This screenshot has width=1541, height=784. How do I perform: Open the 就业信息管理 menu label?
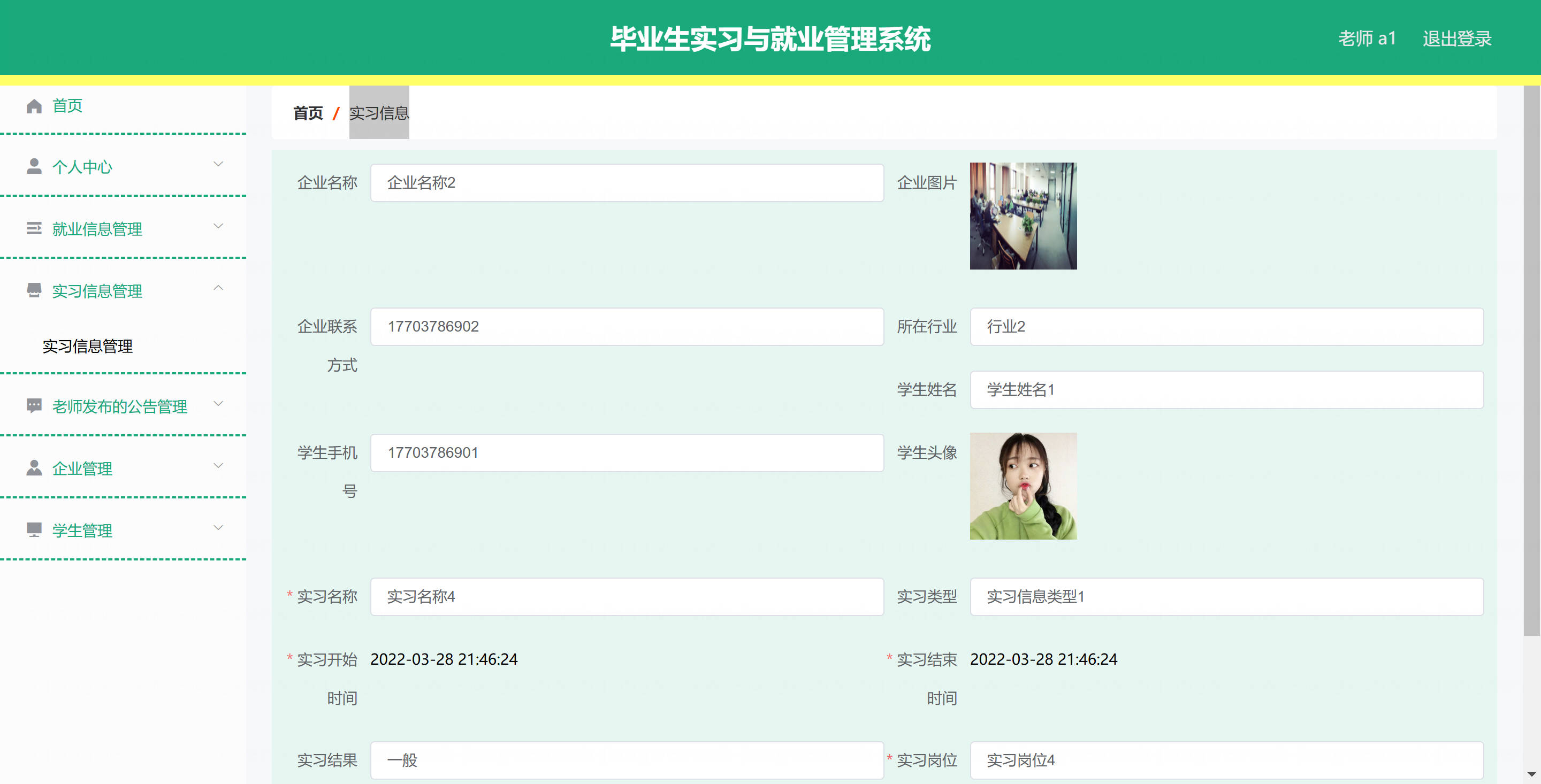coord(97,229)
